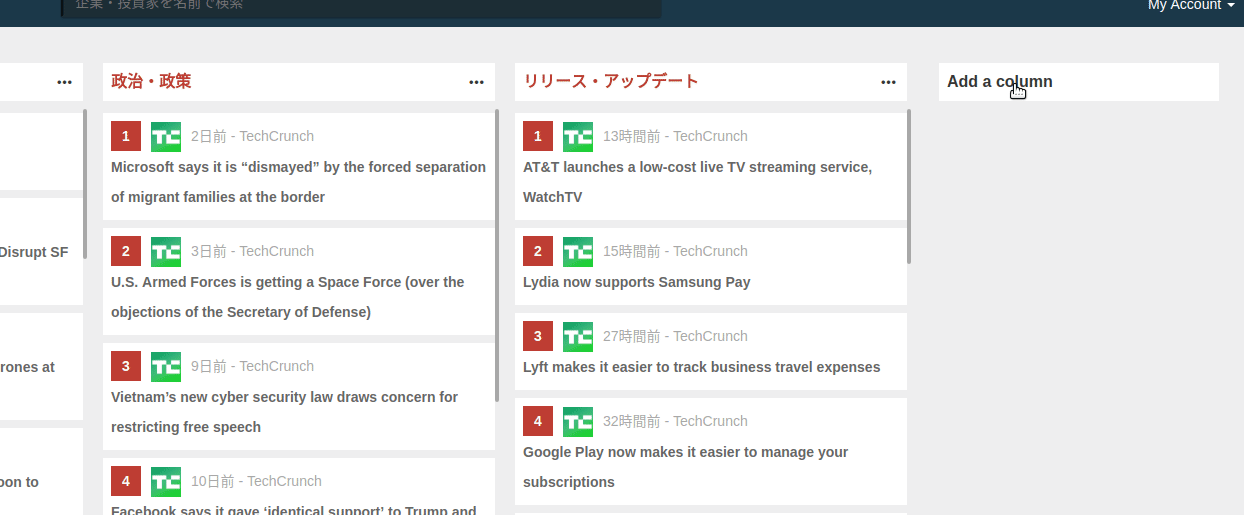This screenshot has width=1244, height=515.
Task: Click TechCrunch logo on Lyft travel expenses article
Action: pyautogui.click(x=578, y=336)
